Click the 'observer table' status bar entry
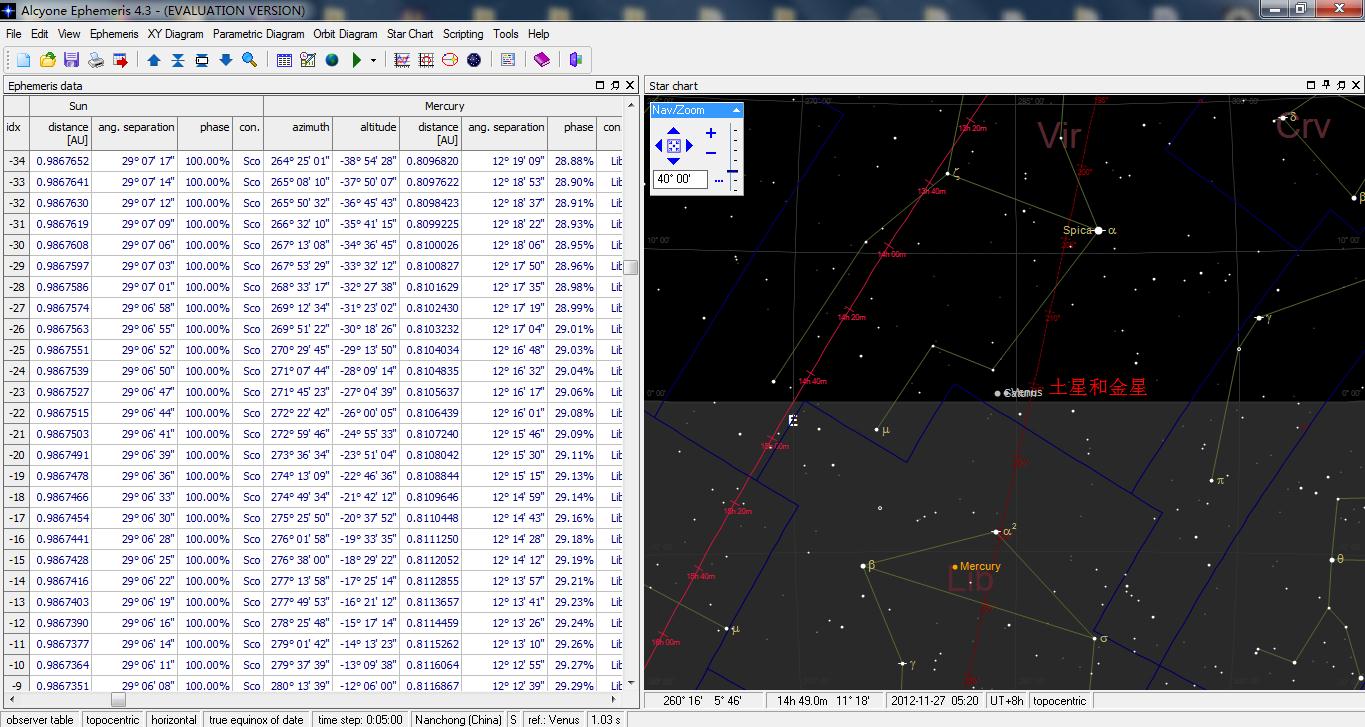This screenshot has height=727, width=1365. click(x=40, y=719)
